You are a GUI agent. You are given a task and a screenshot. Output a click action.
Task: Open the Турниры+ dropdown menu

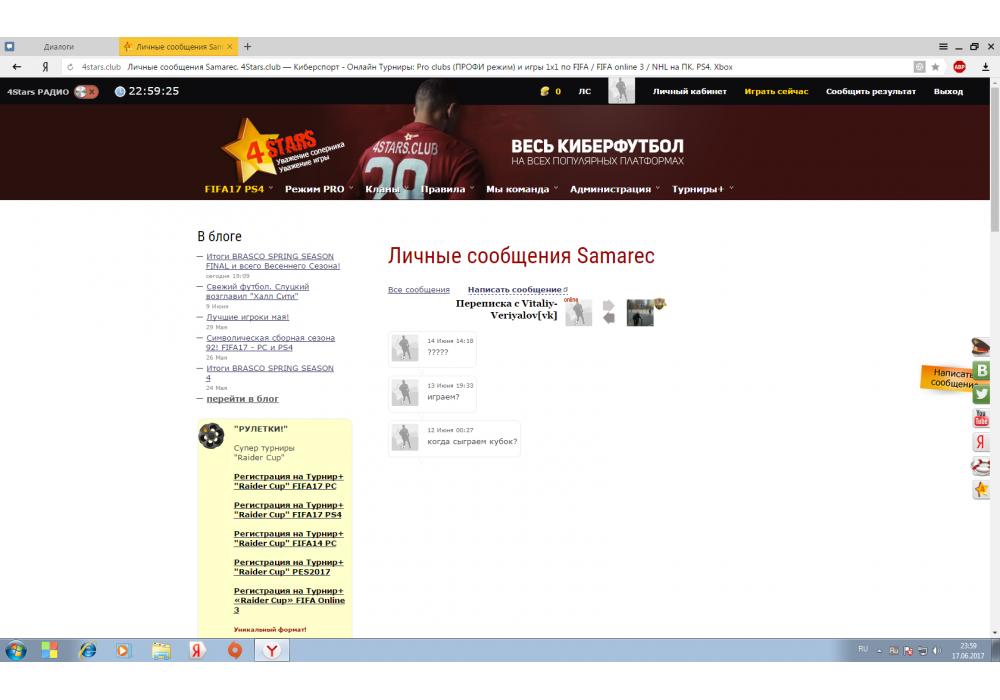tap(701, 189)
